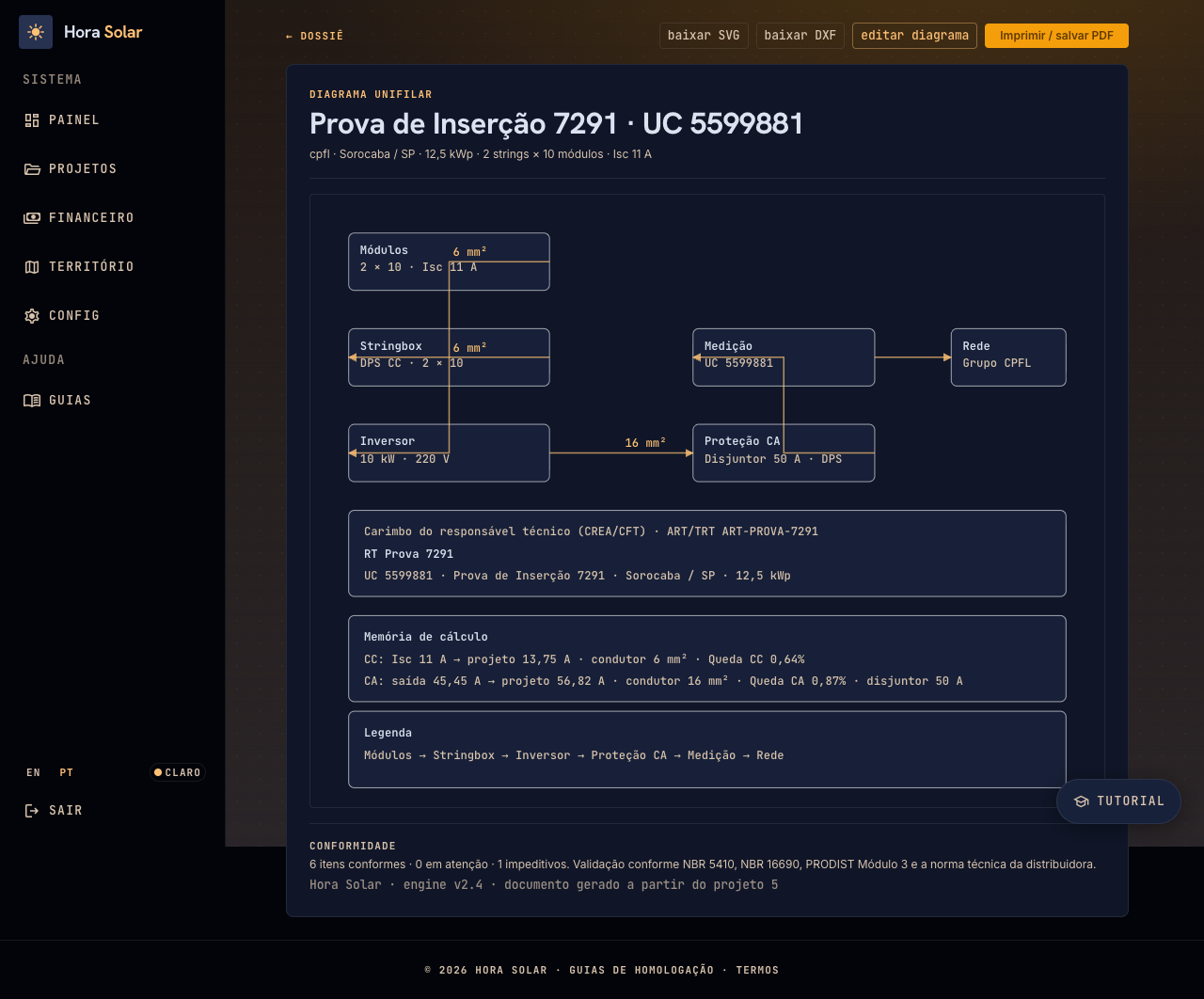Click the Guias open-book icon
The width and height of the screenshot is (1204, 999).
pyautogui.click(x=32, y=401)
